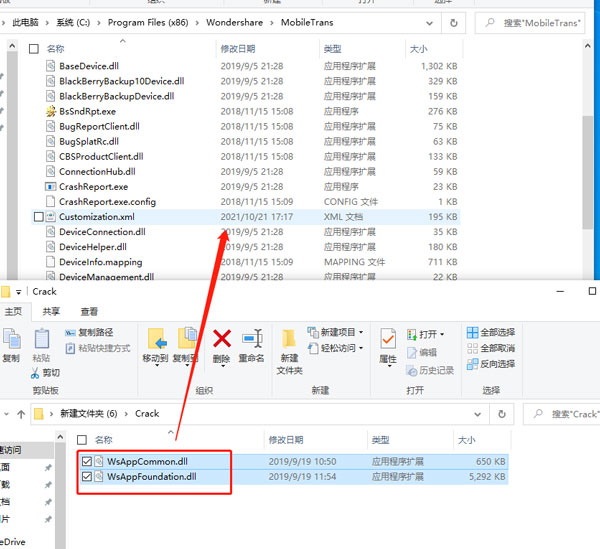Expand the Easy access (轻松访问) dropdown
The image size is (600, 549).
pos(361,348)
